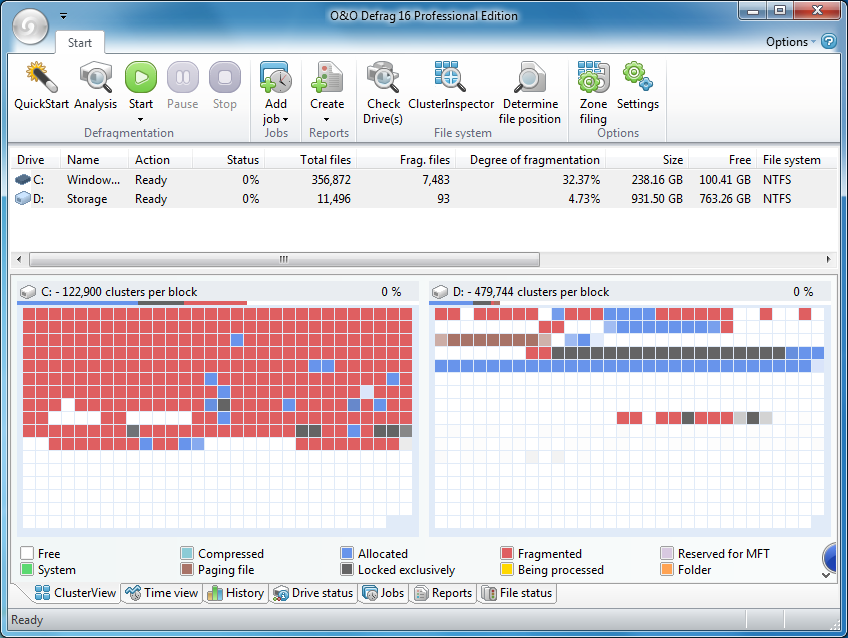This screenshot has width=848, height=638.
Task: Click the scroll left arrow of drive list
Action: click(x=19, y=260)
